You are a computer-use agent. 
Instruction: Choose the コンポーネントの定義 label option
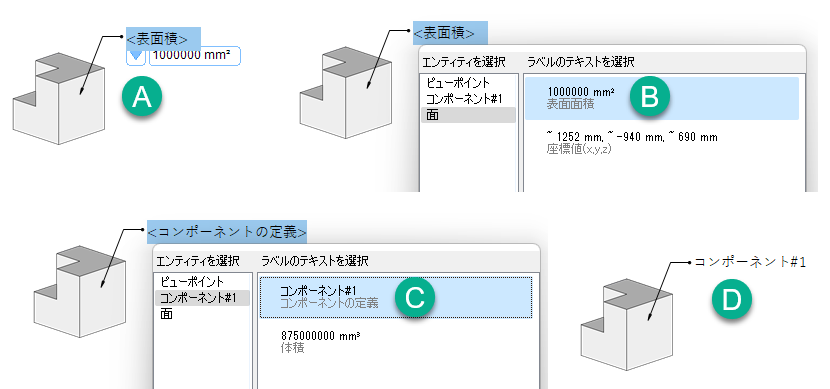396,297
